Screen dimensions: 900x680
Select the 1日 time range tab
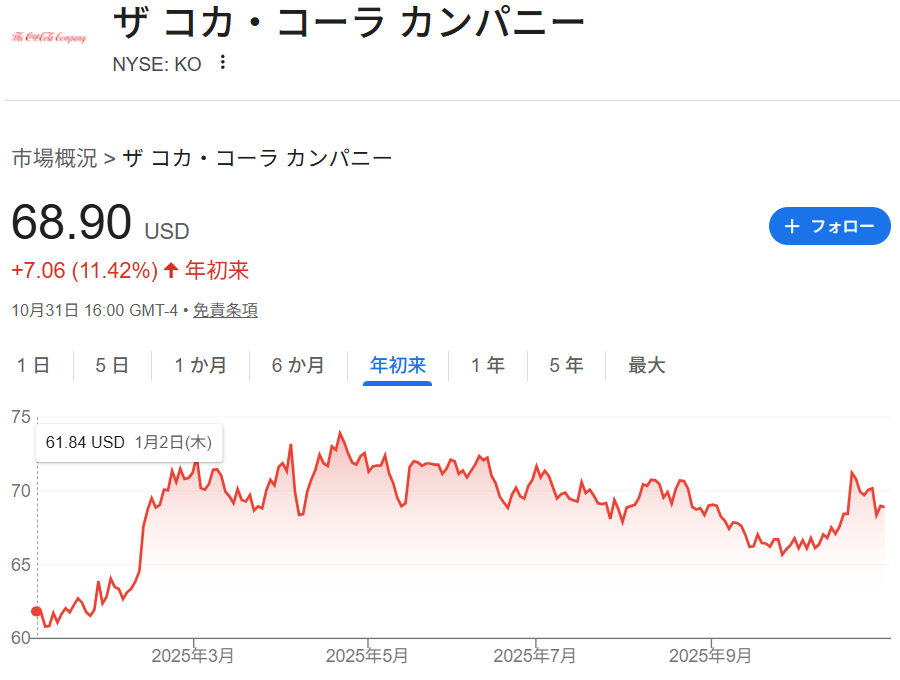point(33,366)
